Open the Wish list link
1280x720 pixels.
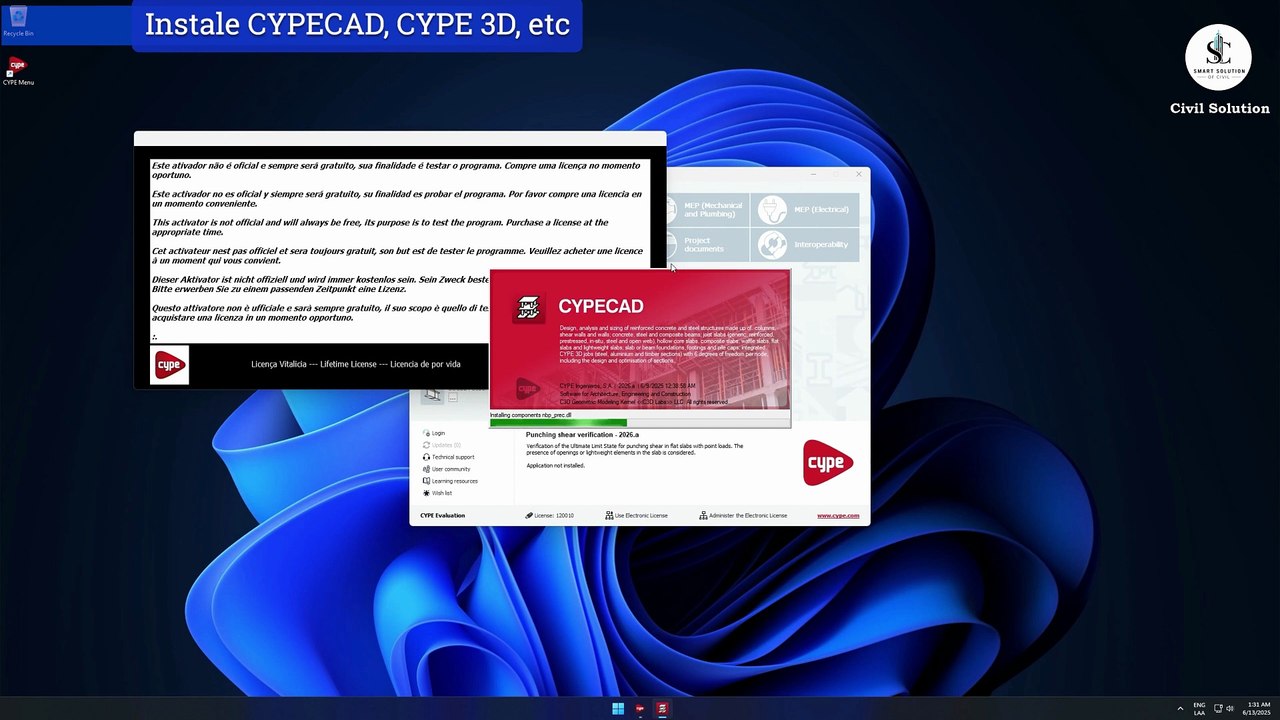tap(442, 493)
